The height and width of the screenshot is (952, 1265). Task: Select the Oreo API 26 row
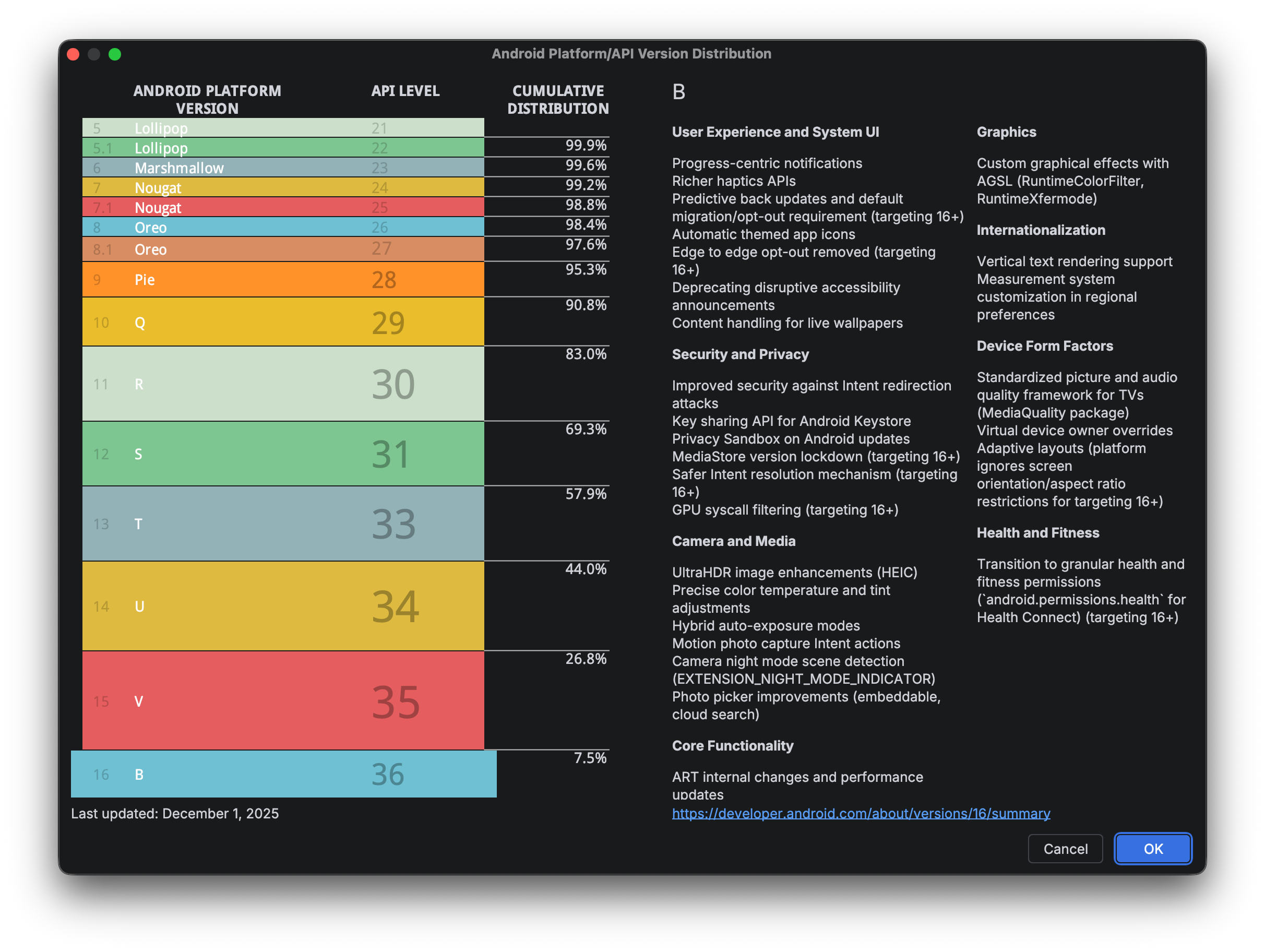point(283,227)
